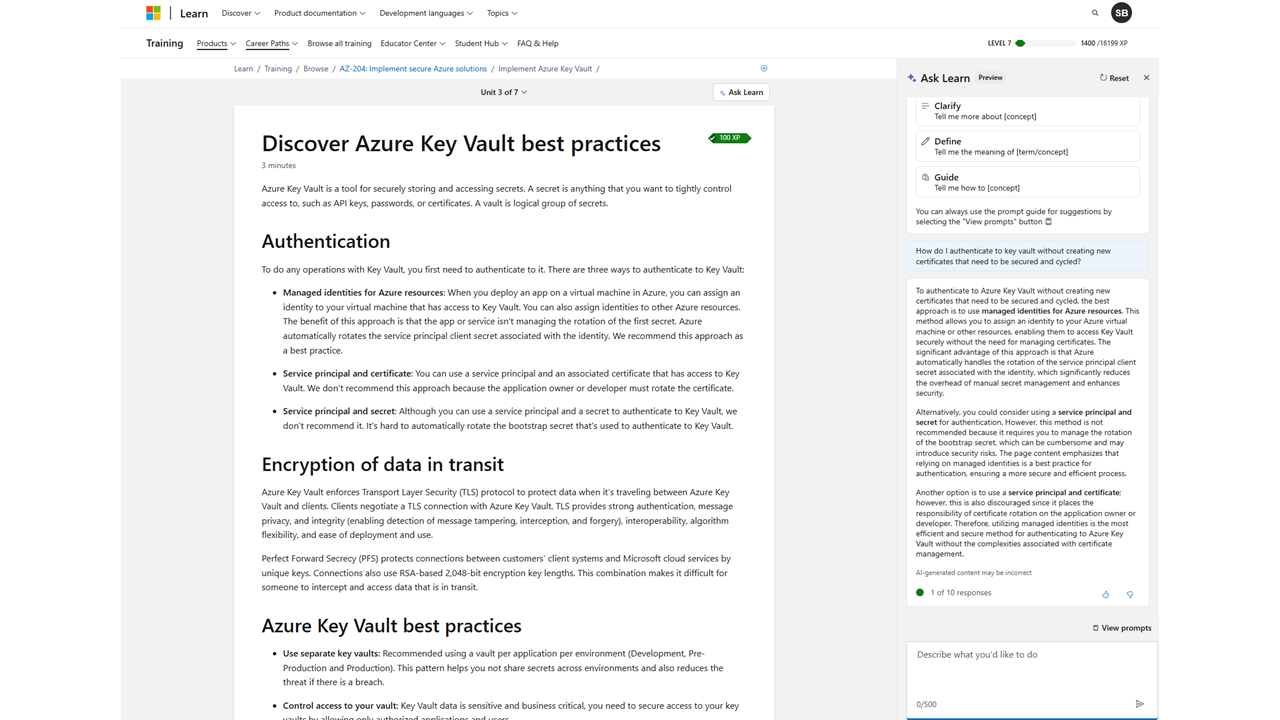
Task: Click the thumbs up feedback icon
Action: [1105, 594]
